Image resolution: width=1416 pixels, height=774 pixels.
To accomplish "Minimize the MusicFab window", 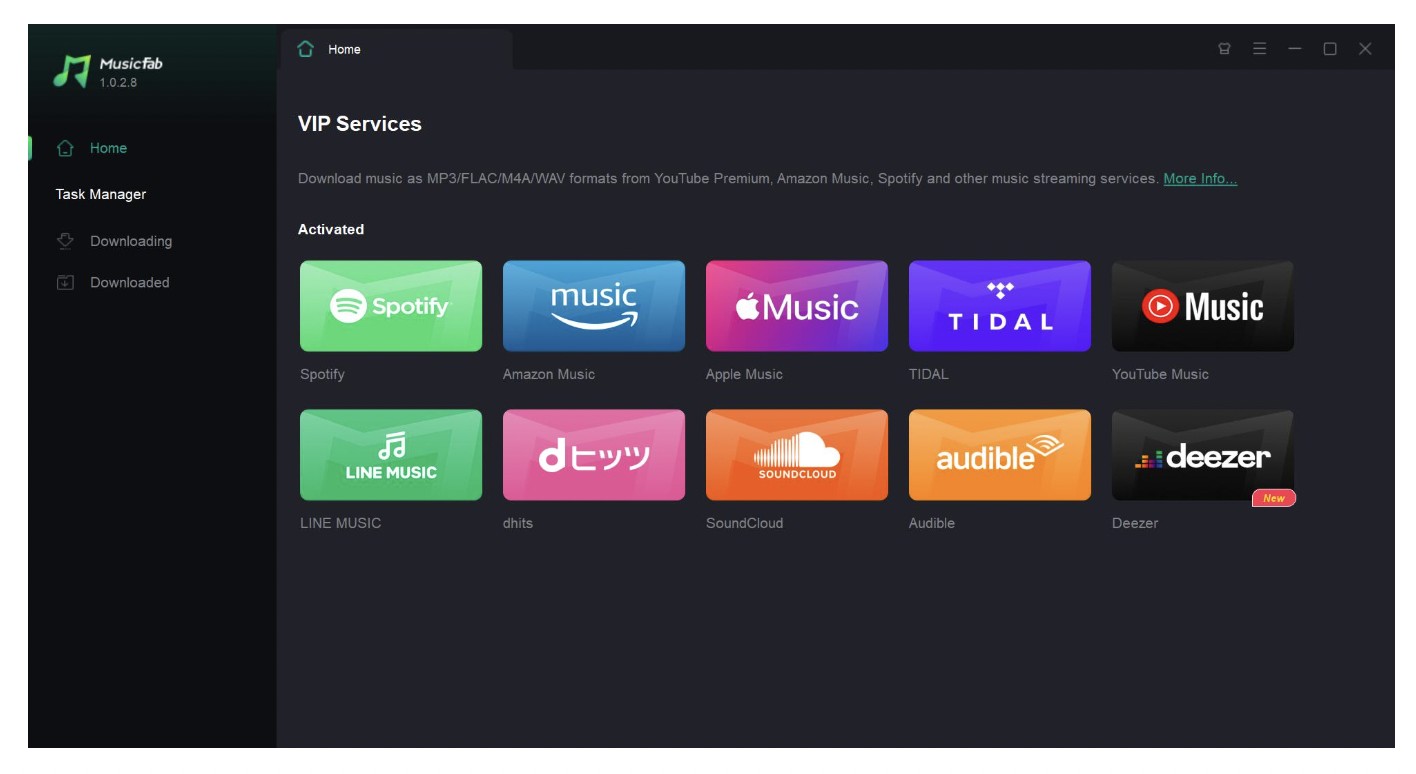I will [x=1295, y=49].
